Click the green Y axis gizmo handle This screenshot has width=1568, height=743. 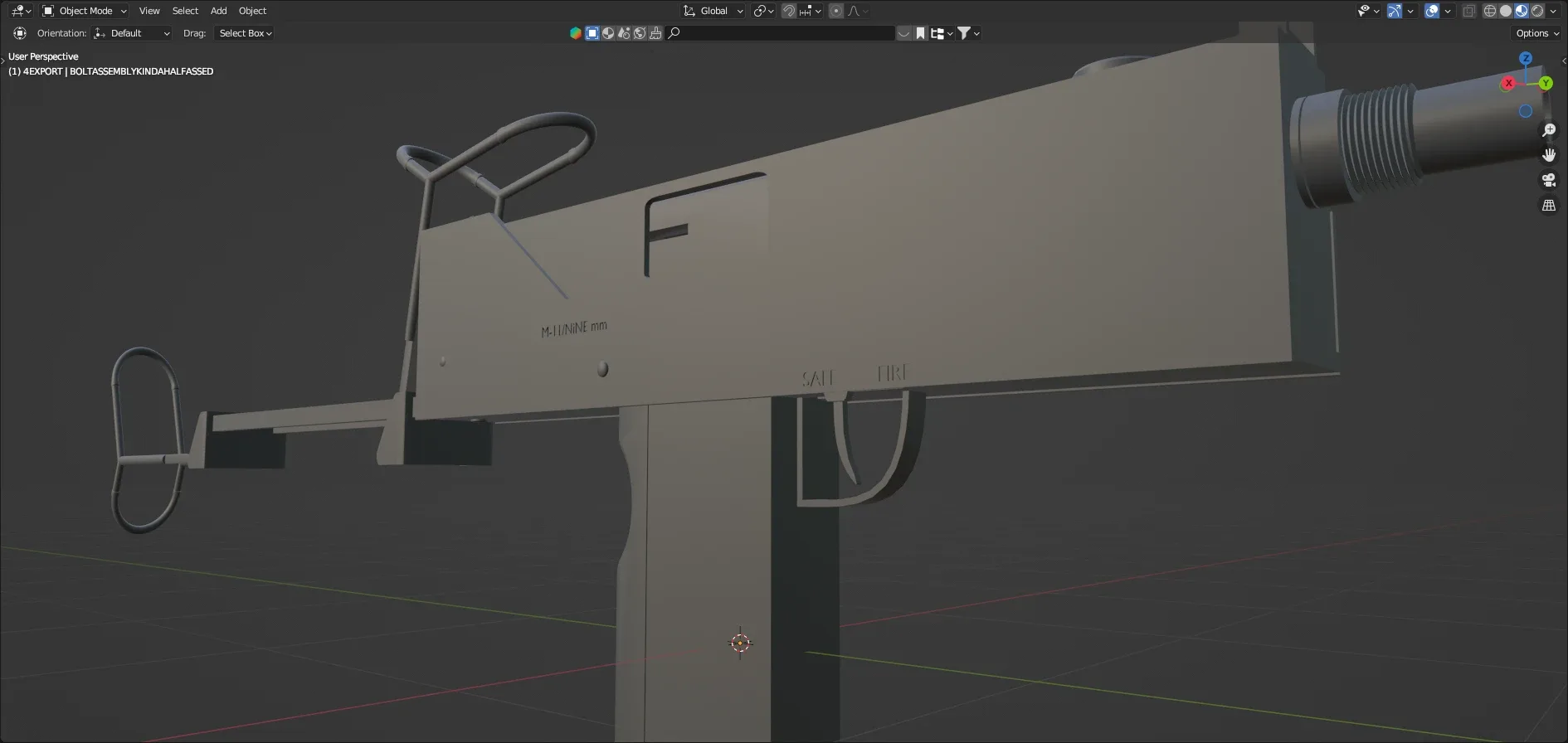[1546, 83]
